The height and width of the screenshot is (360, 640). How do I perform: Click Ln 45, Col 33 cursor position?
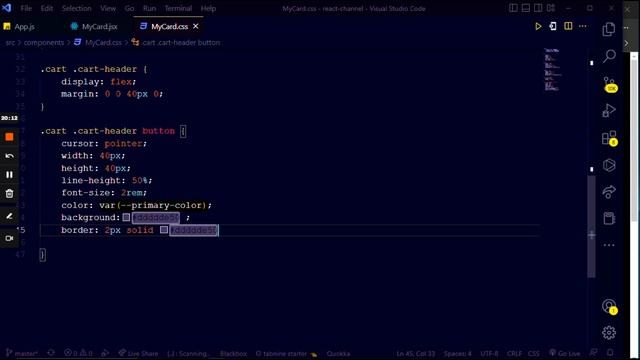coord(416,353)
